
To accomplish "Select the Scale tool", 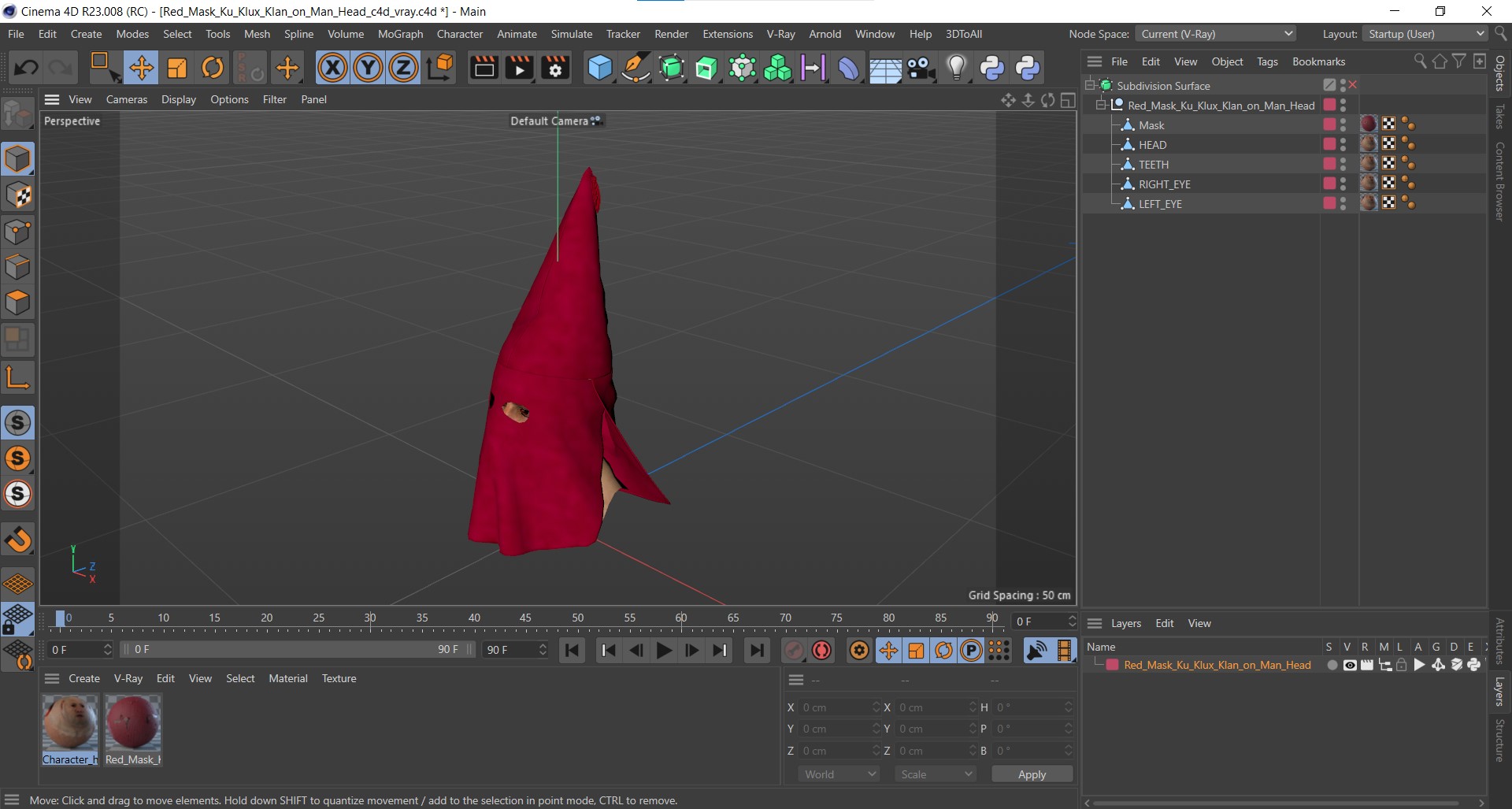I will (177, 68).
